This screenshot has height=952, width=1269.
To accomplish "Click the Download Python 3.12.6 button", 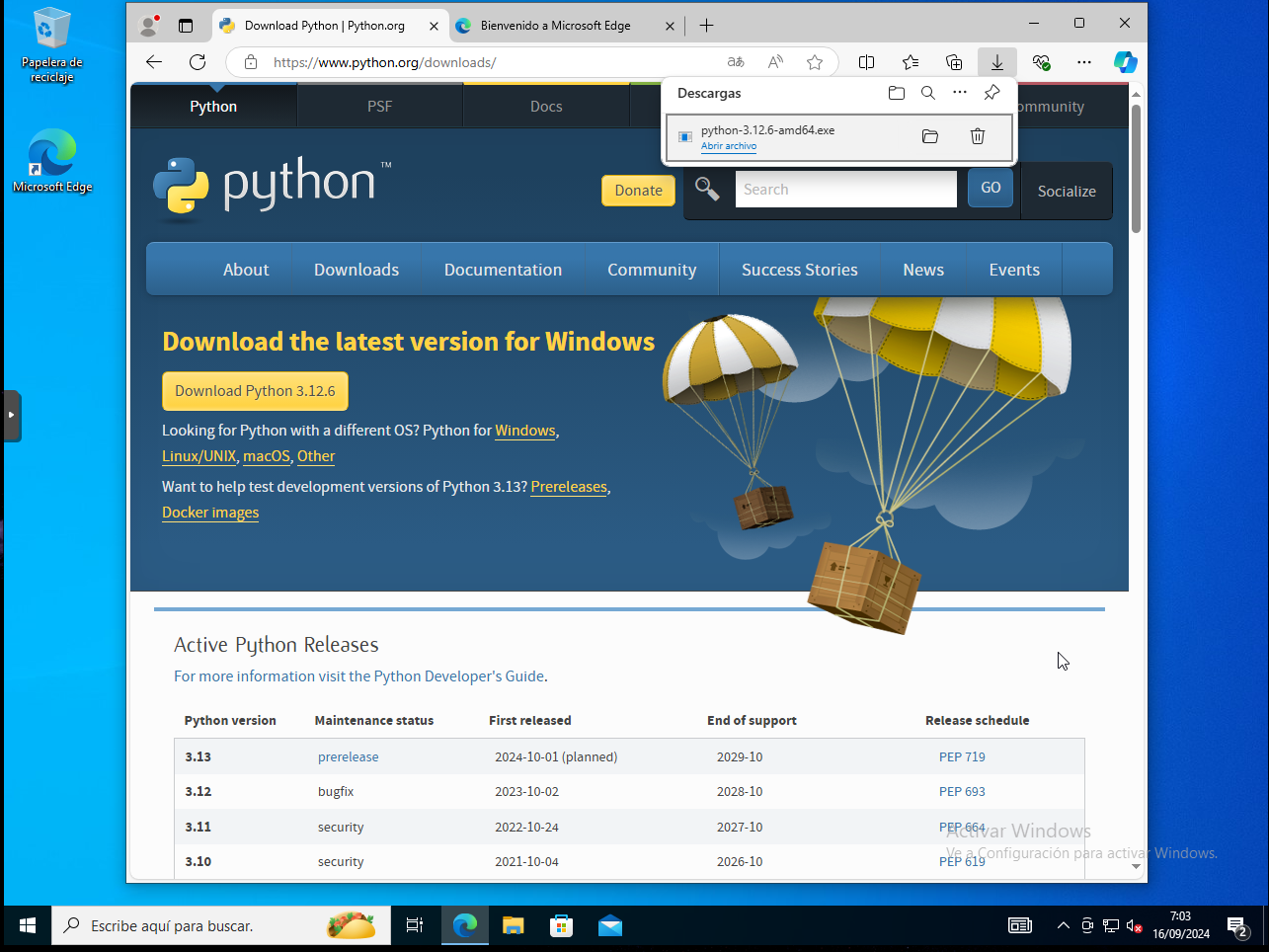I will pos(255,391).
